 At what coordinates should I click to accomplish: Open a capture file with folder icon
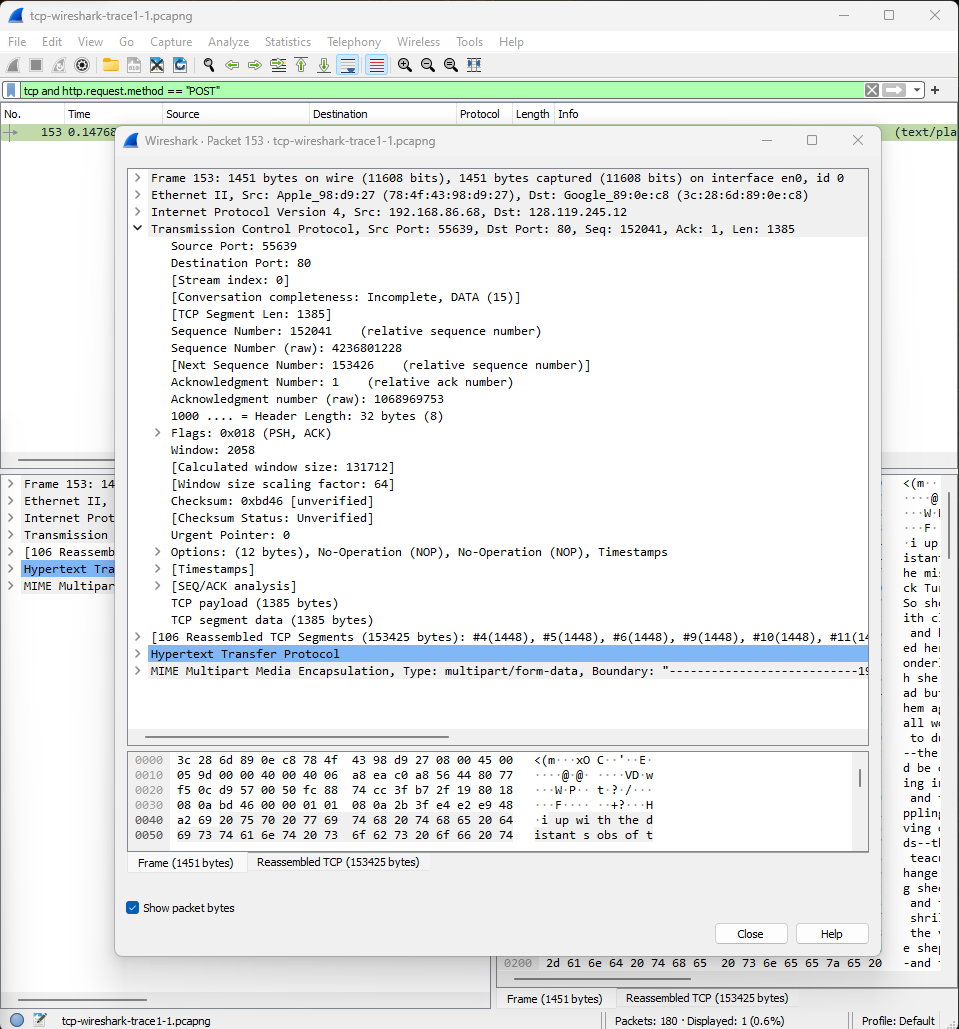click(111, 65)
